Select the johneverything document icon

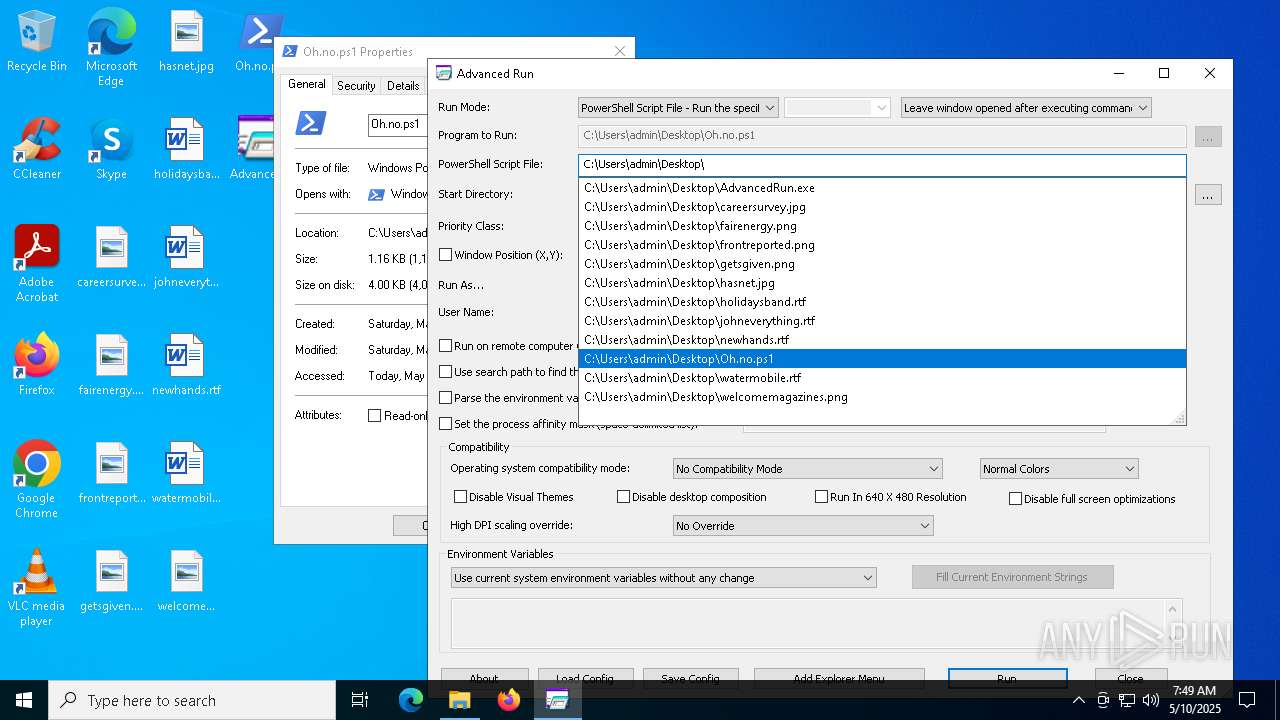click(186, 258)
